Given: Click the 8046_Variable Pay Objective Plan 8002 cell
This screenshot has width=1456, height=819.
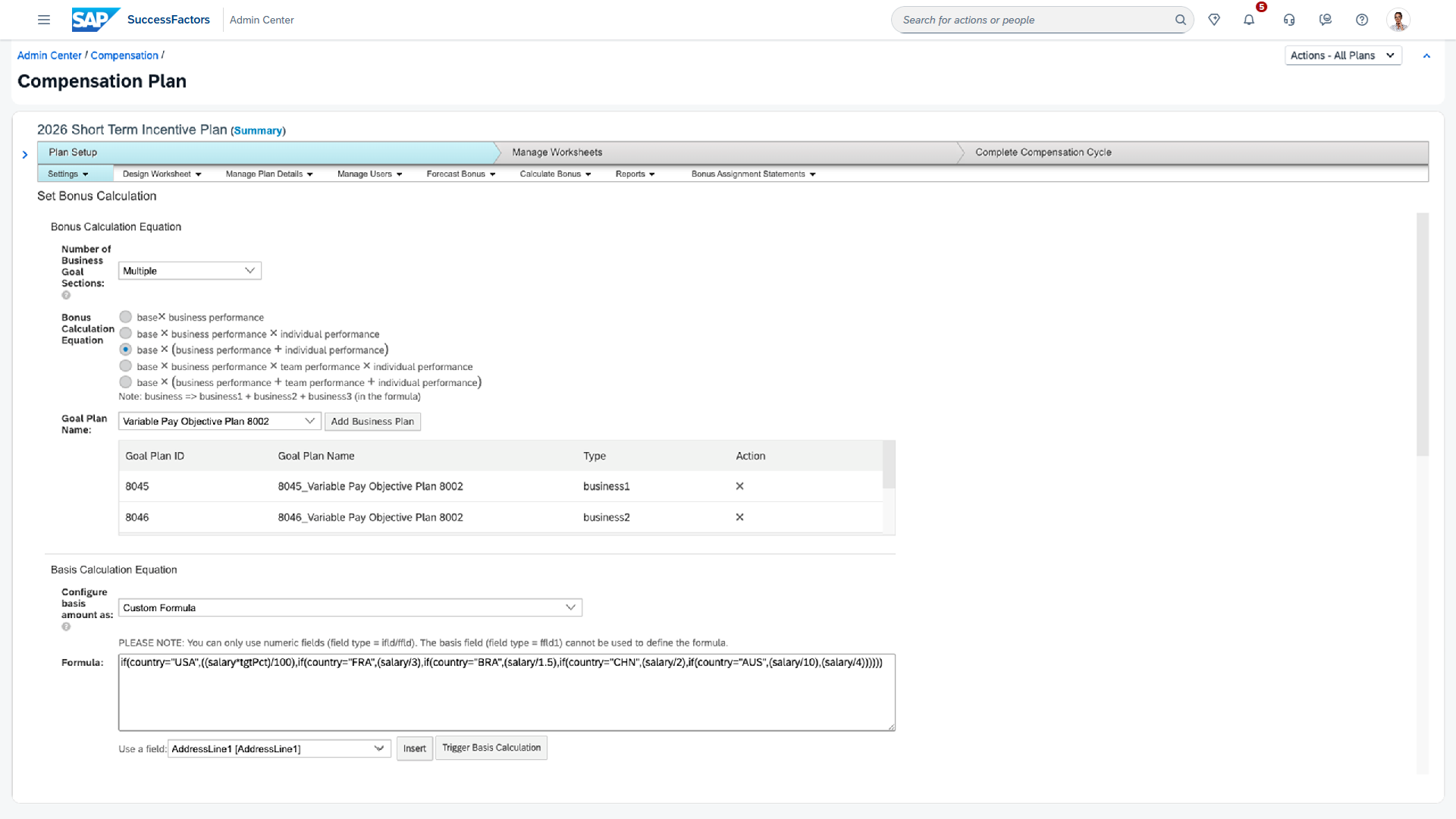Looking at the screenshot, I should click(x=370, y=517).
